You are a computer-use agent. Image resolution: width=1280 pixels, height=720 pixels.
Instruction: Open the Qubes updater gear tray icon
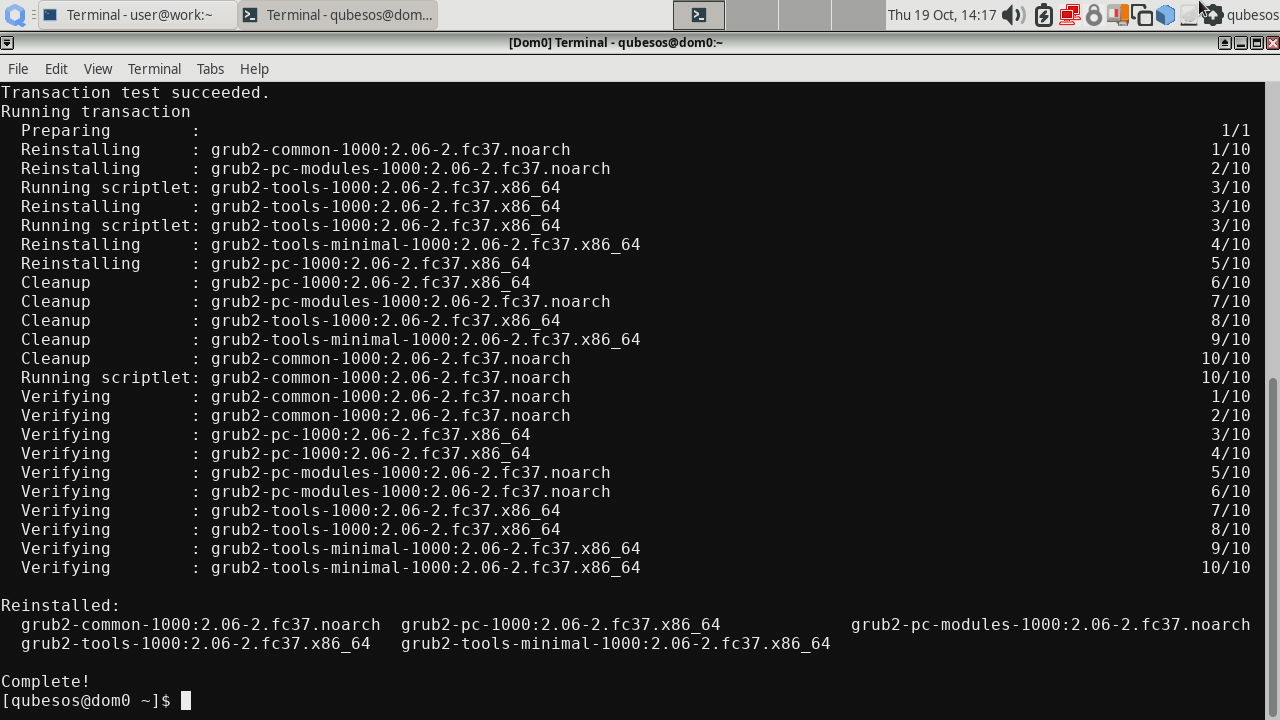1212,15
